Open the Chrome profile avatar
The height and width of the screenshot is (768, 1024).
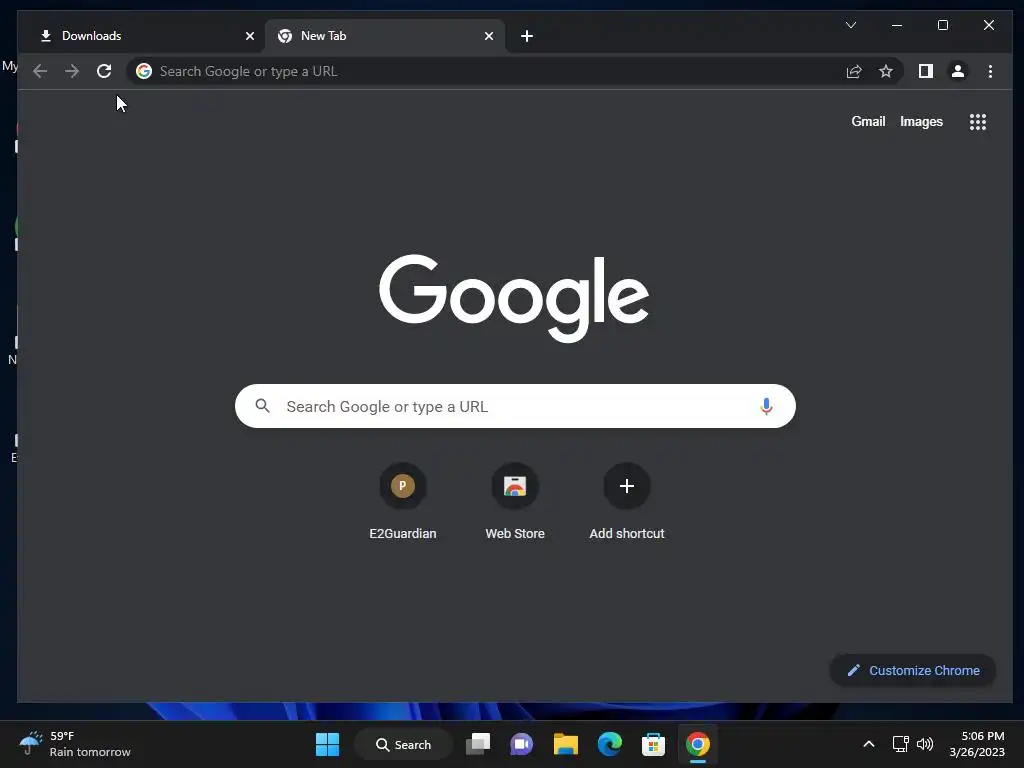(x=958, y=71)
